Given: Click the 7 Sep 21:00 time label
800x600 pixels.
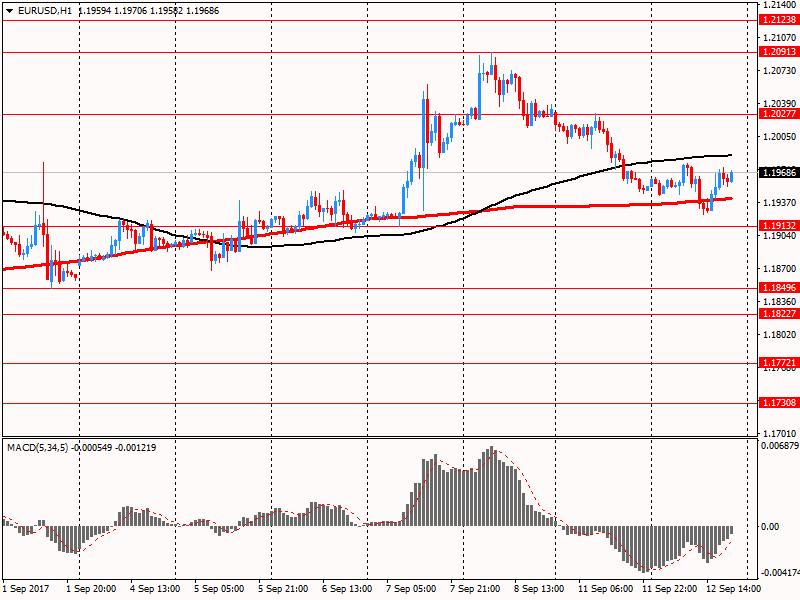Looking at the screenshot, I should coord(475,589).
